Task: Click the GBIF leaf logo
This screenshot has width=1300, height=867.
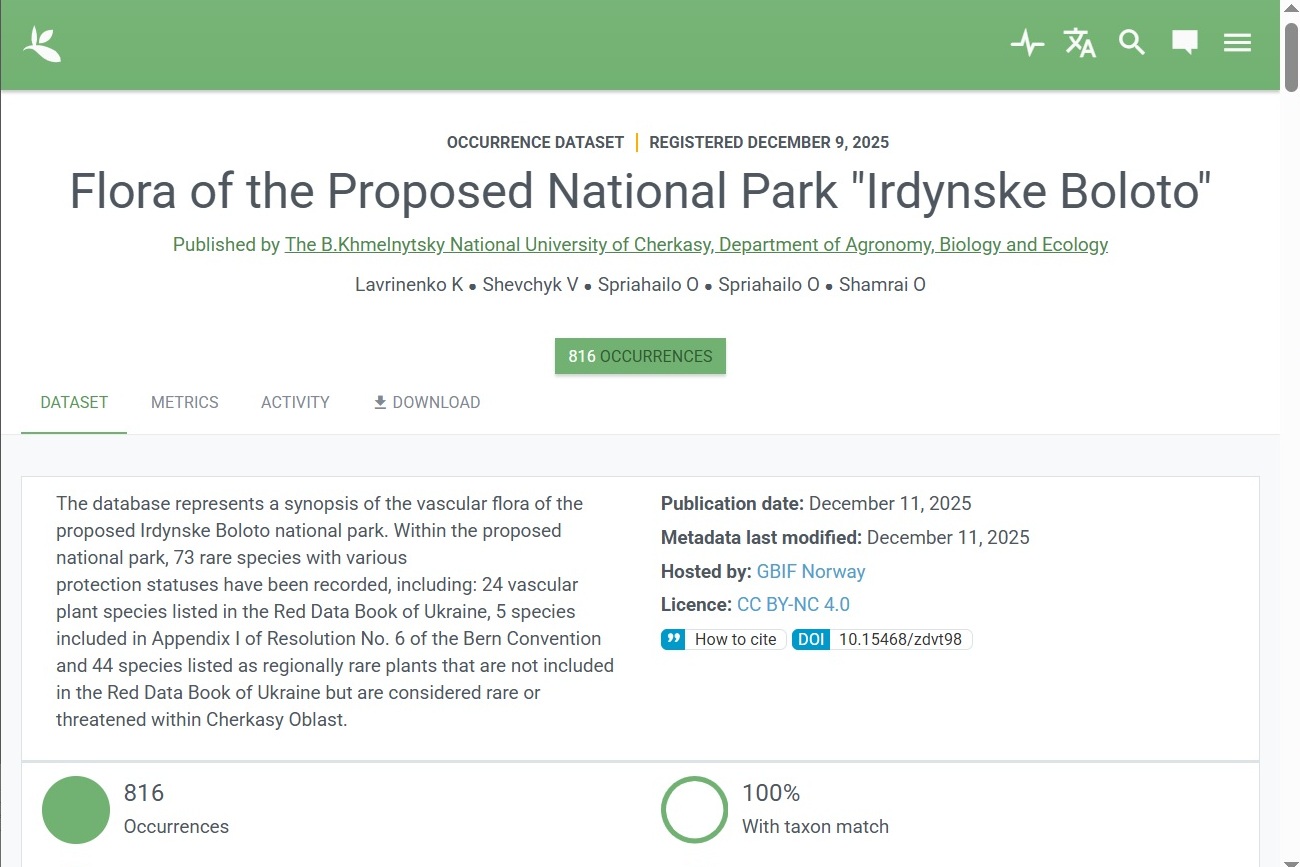Action: [42, 44]
